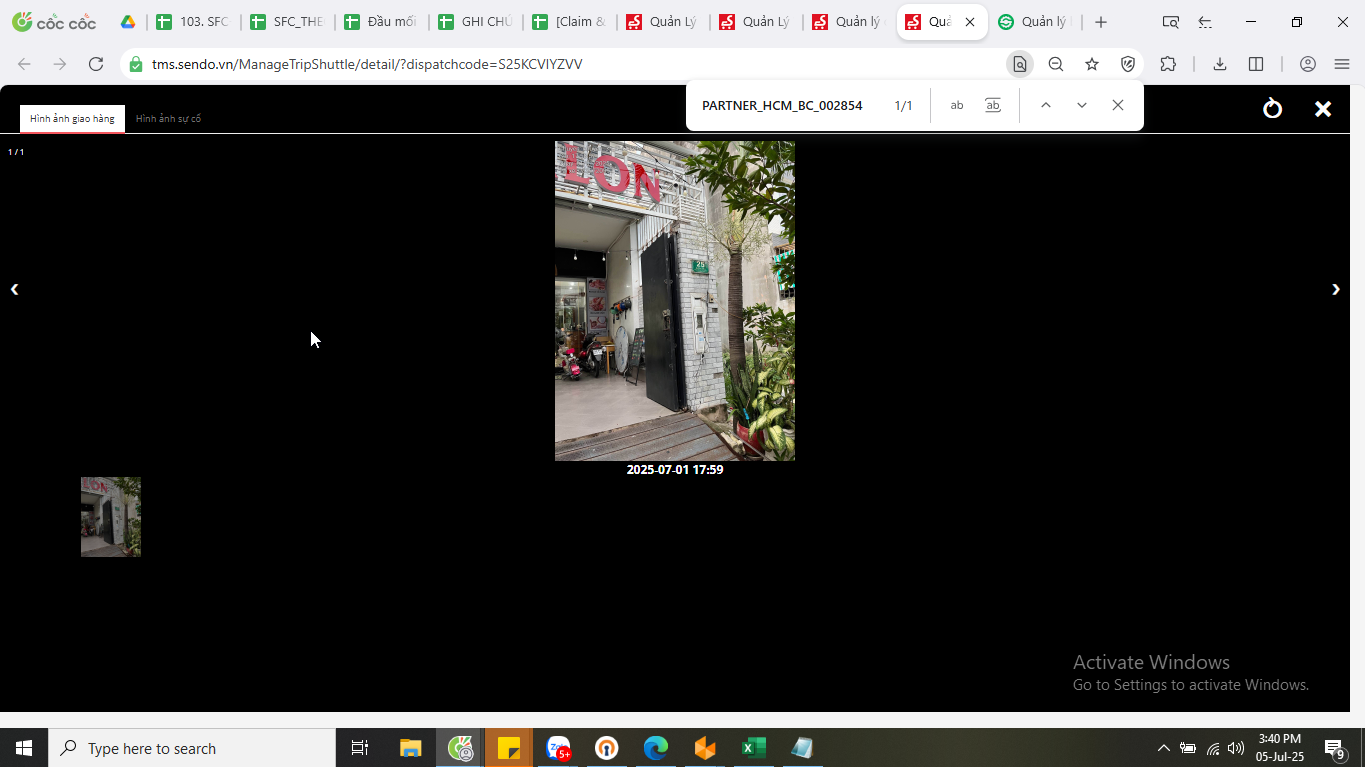1365x767 pixels.
Task: Open the browser profile account icon
Action: 1308,64
